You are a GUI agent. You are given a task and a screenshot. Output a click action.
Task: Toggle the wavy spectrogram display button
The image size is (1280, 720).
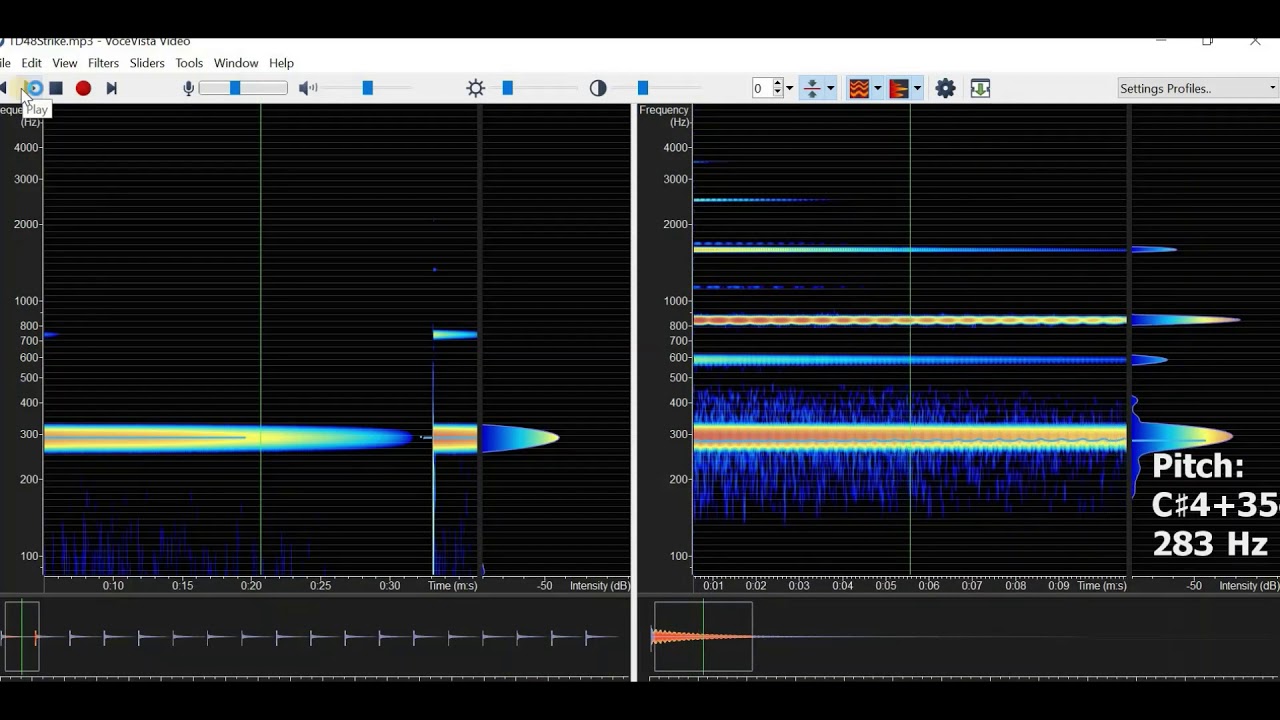(x=859, y=88)
